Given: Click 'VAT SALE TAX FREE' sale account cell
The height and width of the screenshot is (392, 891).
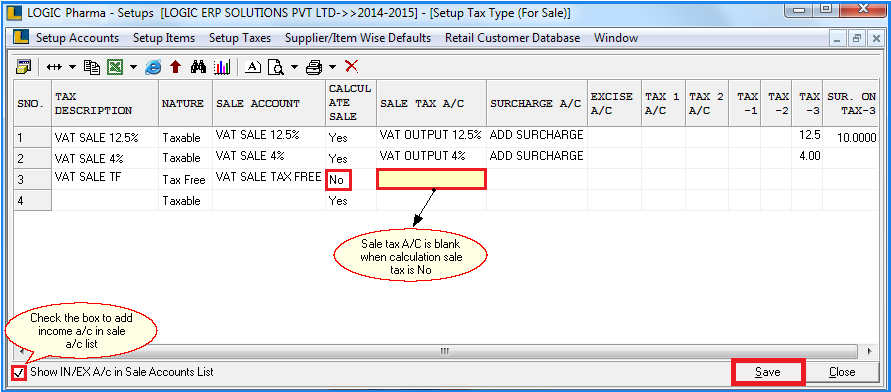Looking at the screenshot, I should pos(269,179).
